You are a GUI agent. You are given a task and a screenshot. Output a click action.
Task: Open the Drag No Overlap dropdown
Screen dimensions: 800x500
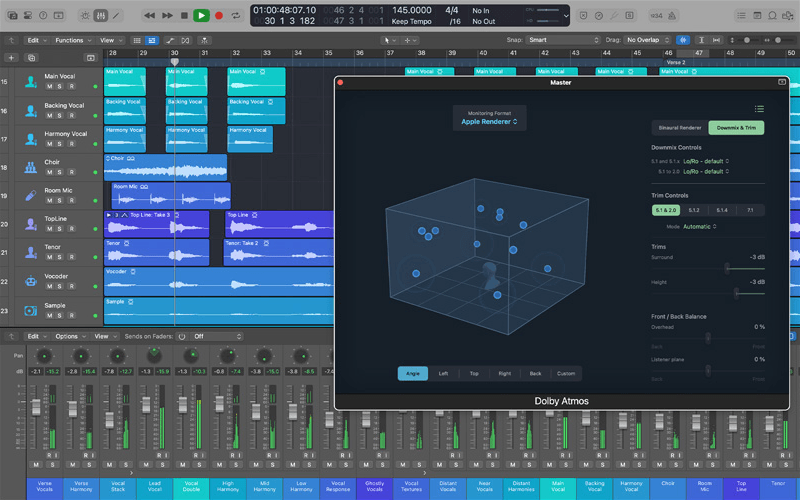click(647, 40)
